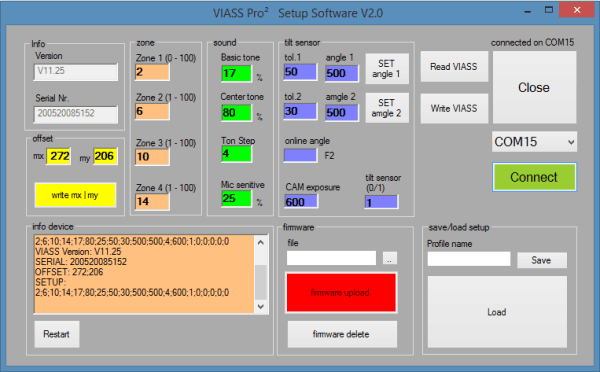Click the yellow write mx | my button

75,195
